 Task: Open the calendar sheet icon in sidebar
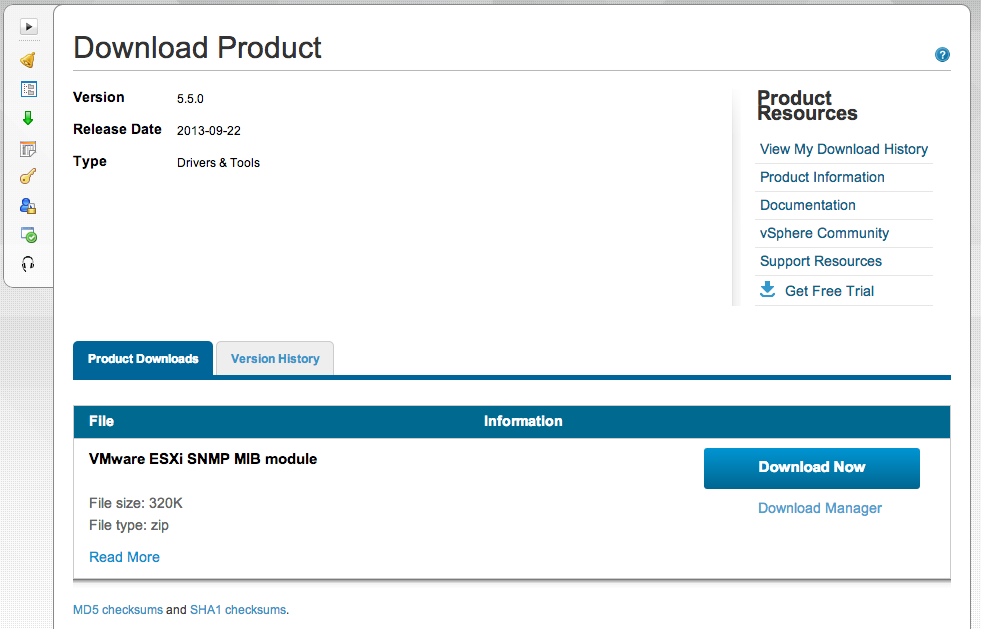pos(28,148)
